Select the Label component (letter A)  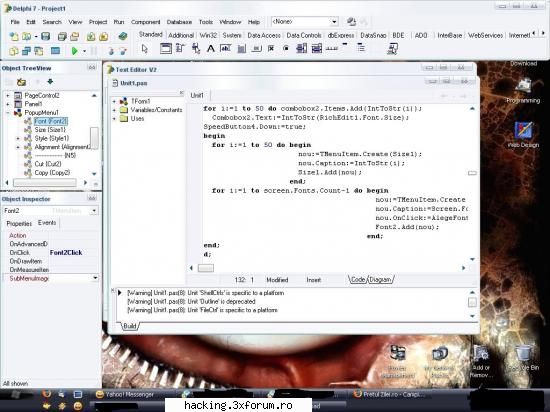pos(210,49)
